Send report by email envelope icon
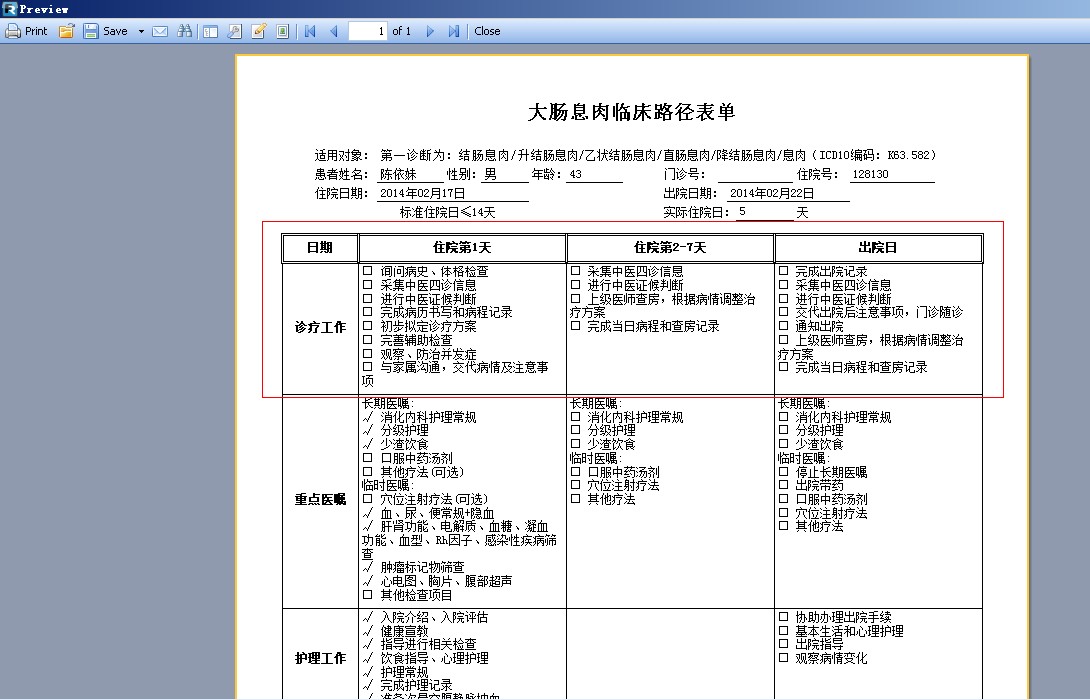Image resolution: width=1090 pixels, height=700 pixels. click(160, 31)
